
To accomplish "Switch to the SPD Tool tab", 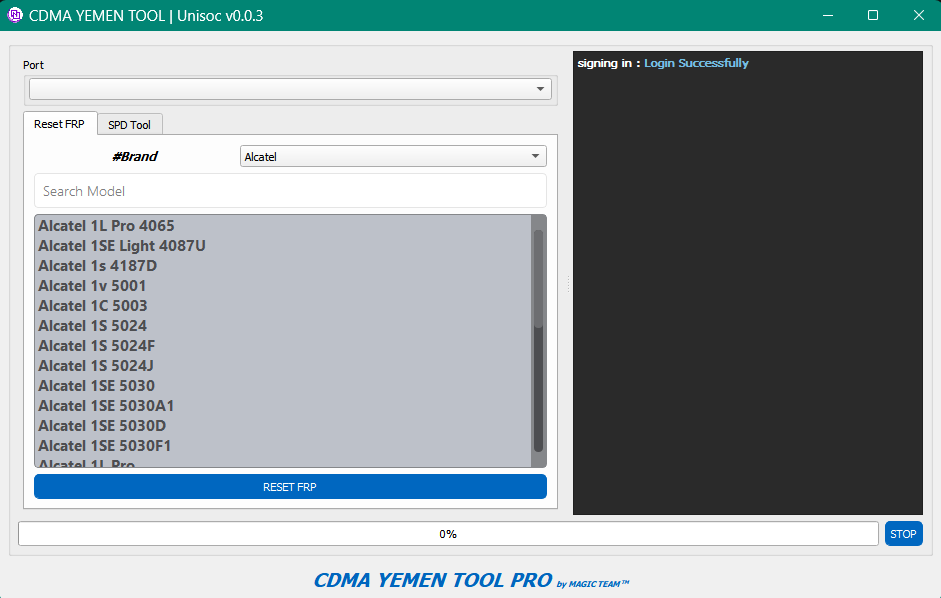I will [129, 124].
